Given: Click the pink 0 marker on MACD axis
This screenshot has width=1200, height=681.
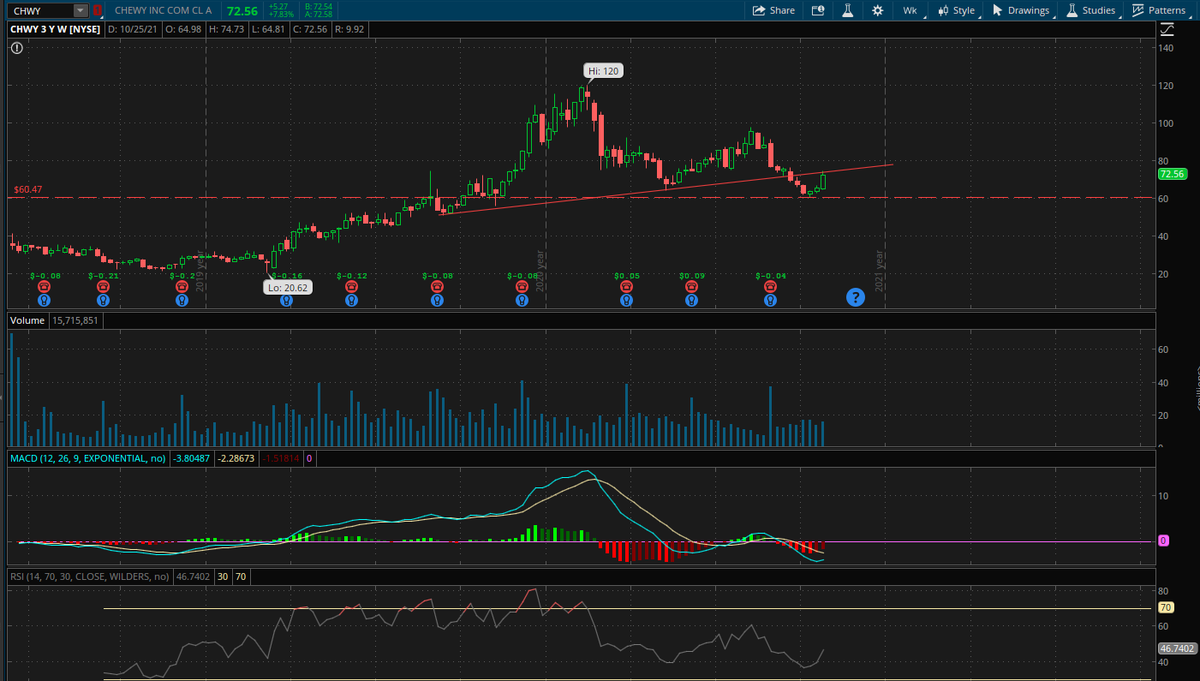Looking at the screenshot, I should point(1163,541).
